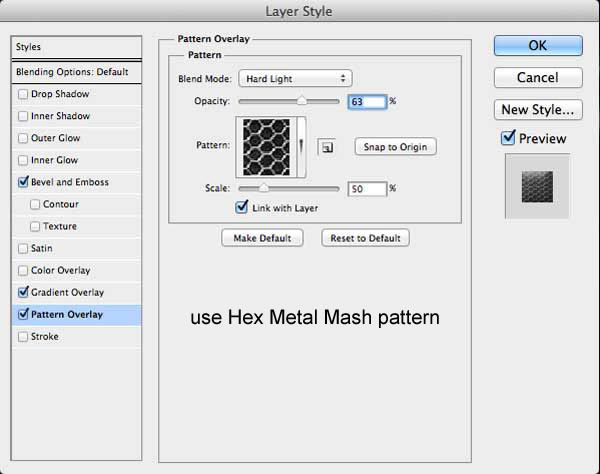The height and width of the screenshot is (474, 600).
Task: Confirm with the OK button
Action: click(538, 46)
